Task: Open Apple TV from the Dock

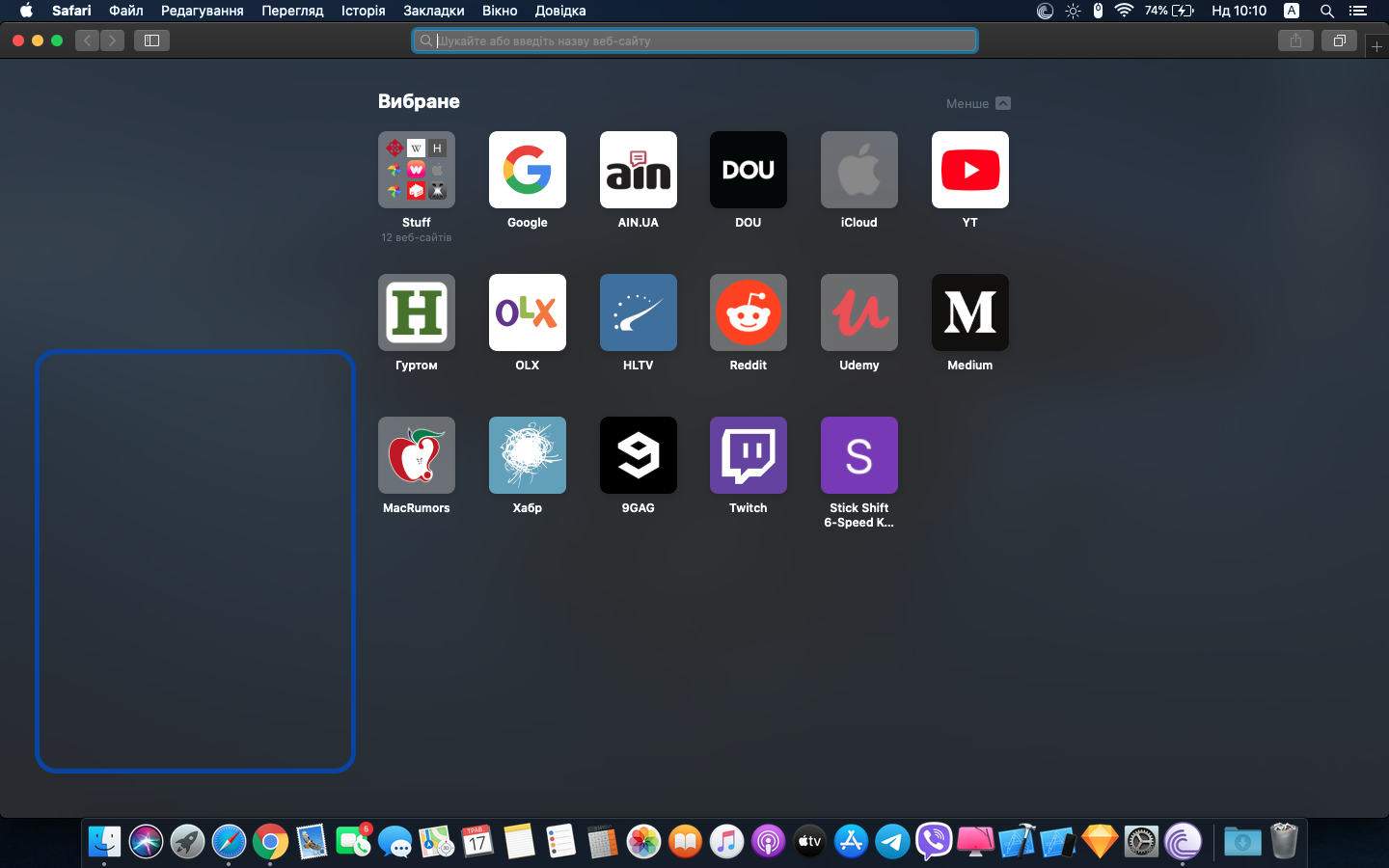Action: point(809,842)
